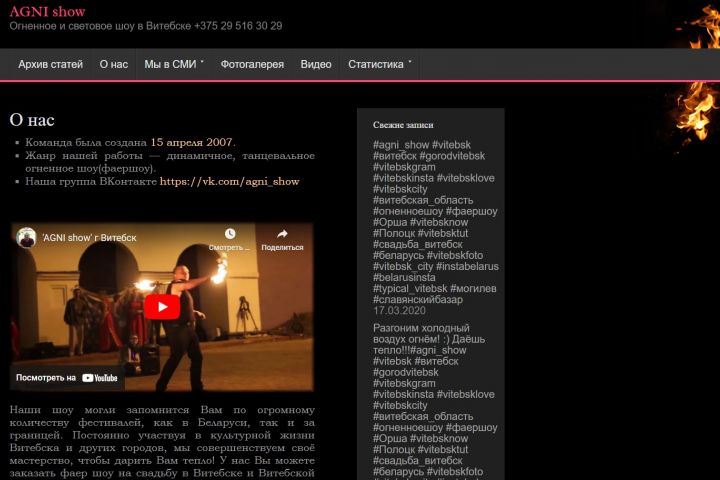Click the Share arrow icon on video

282,234
